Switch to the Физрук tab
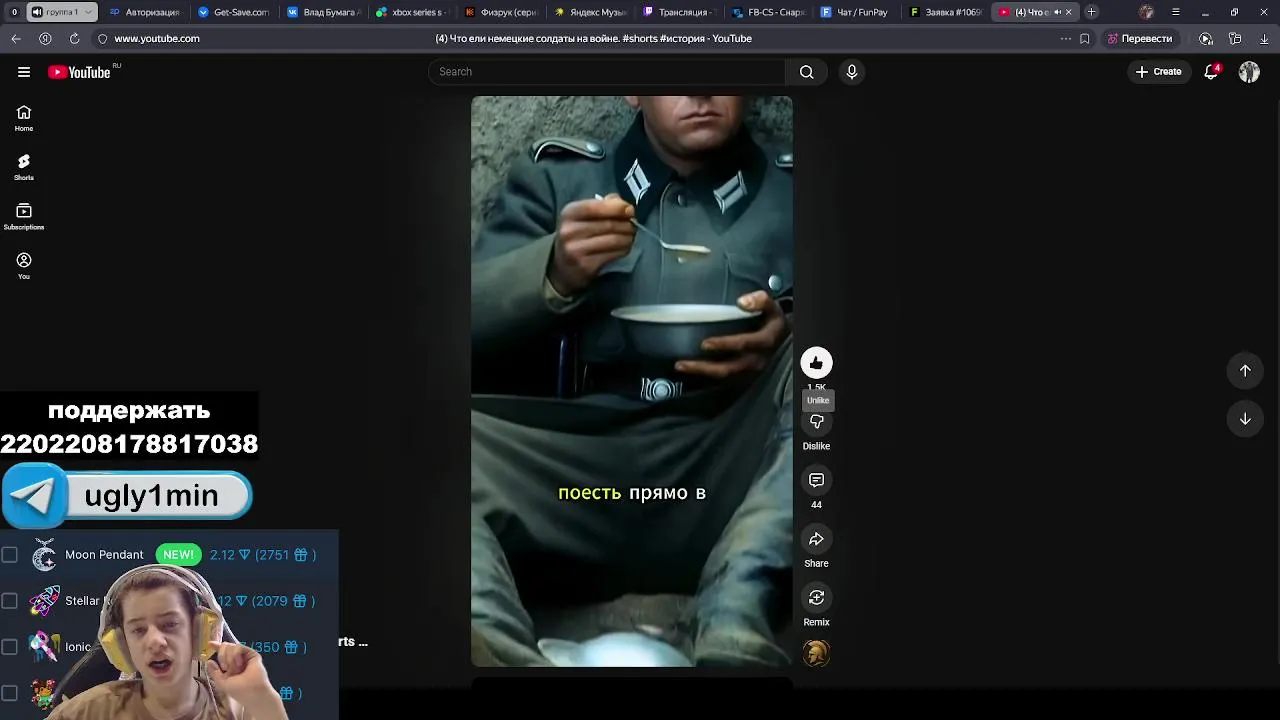This screenshot has height=720, width=1280. [x=502, y=12]
